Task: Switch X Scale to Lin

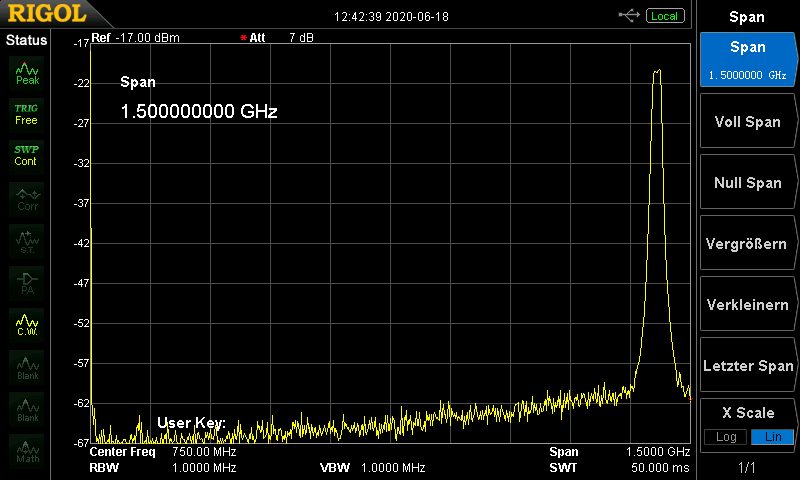Action: click(772, 437)
